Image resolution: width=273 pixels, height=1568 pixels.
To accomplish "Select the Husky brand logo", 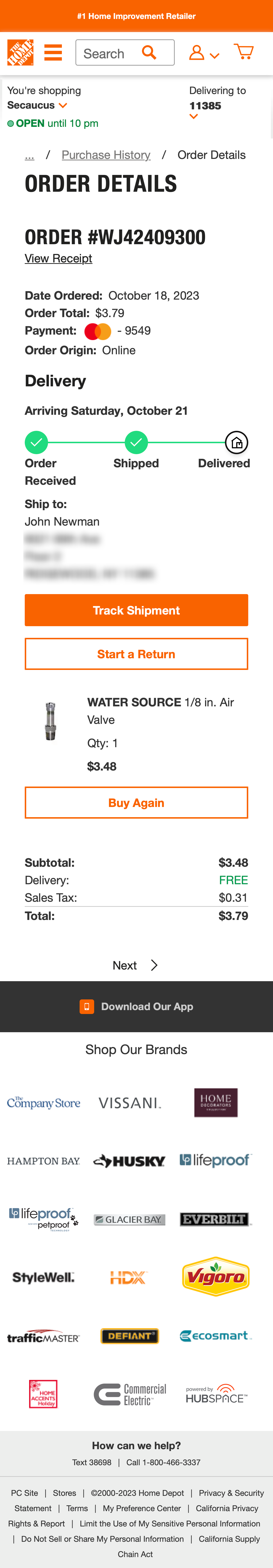I will (129, 1160).
